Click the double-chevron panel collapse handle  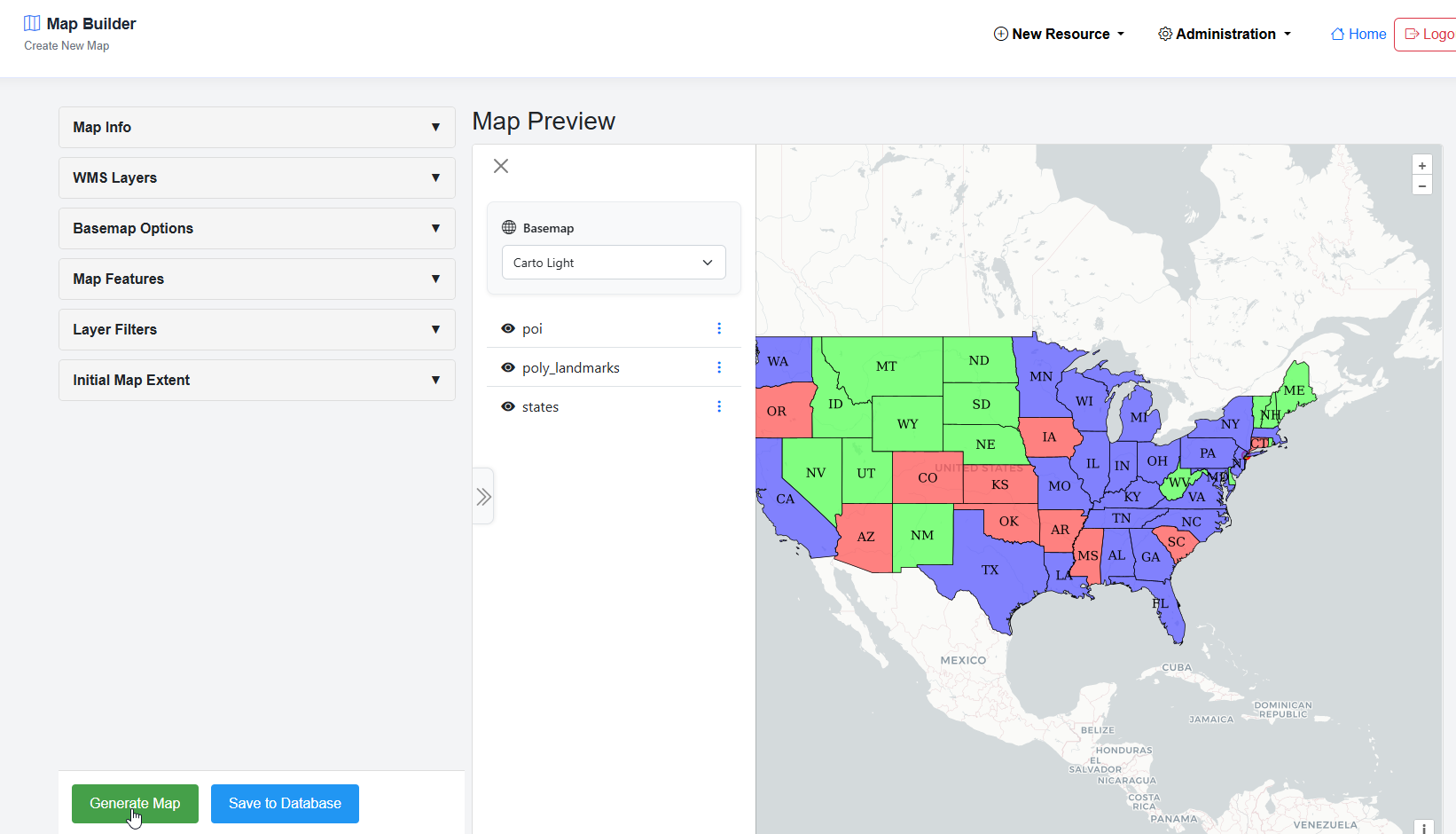[483, 497]
